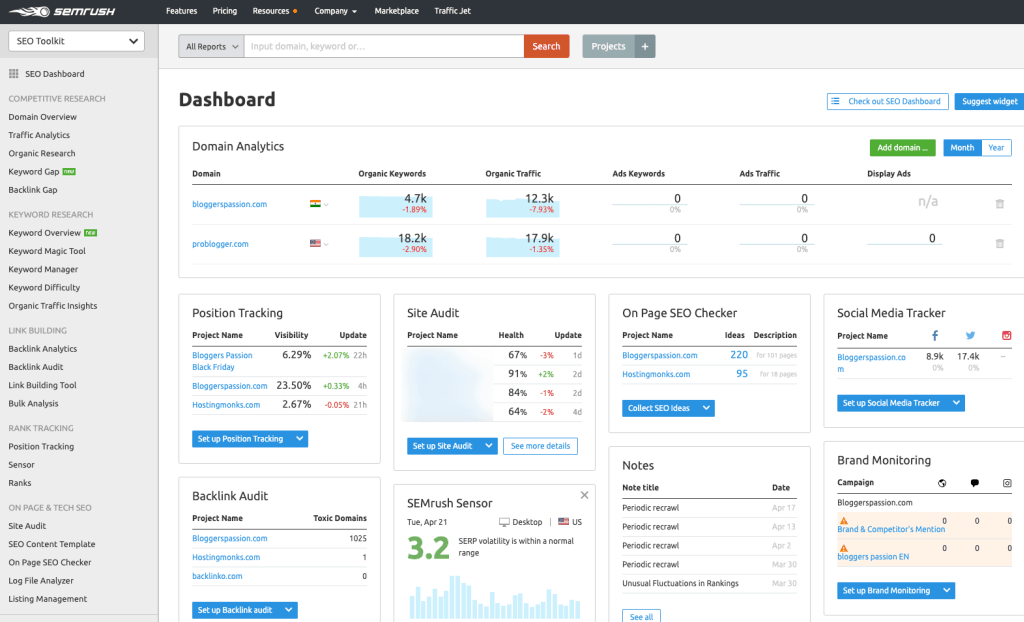This screenshot has width=1024, height=622.
Task: Click the Collect SEO ideas button
Action: pyautogui.click(x=667, y=408)
